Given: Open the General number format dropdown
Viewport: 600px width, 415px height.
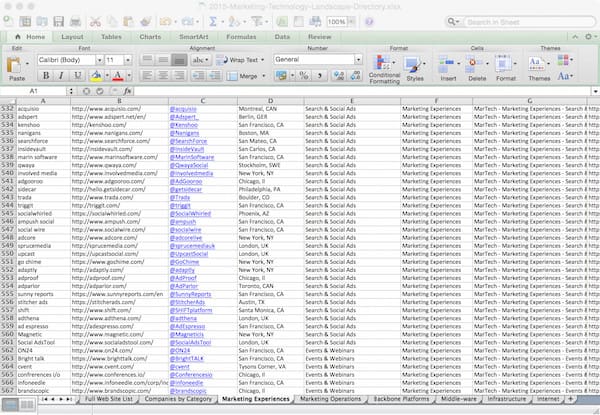Looking at the screenshot, I should click(x=358, y=60).
